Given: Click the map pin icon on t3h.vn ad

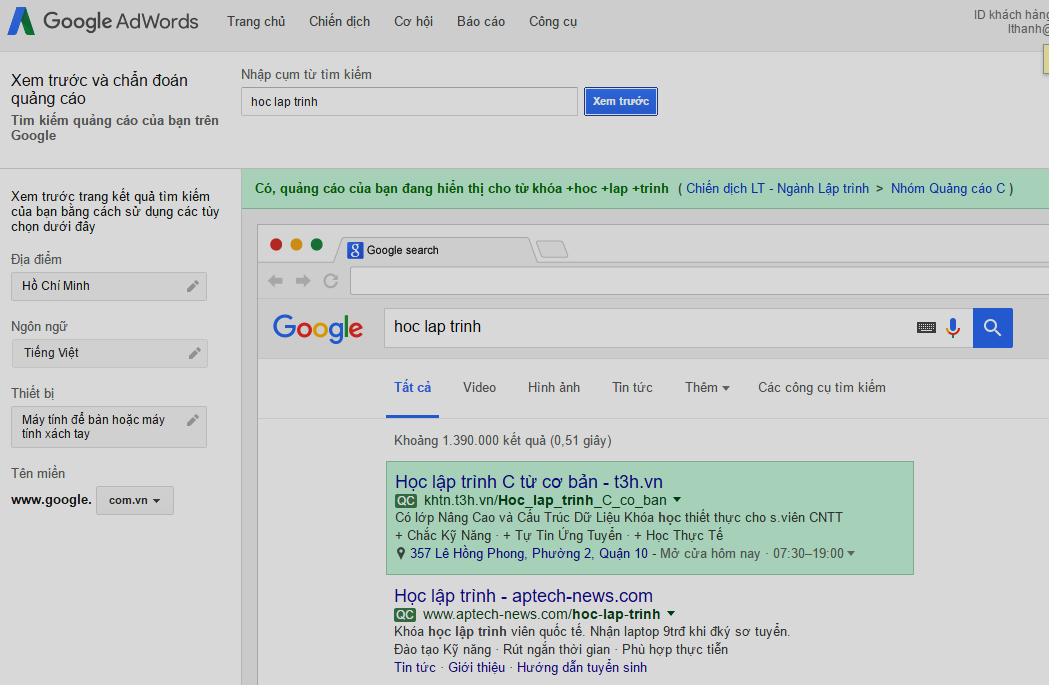Looking at the screenshot, I should (401, 553).
